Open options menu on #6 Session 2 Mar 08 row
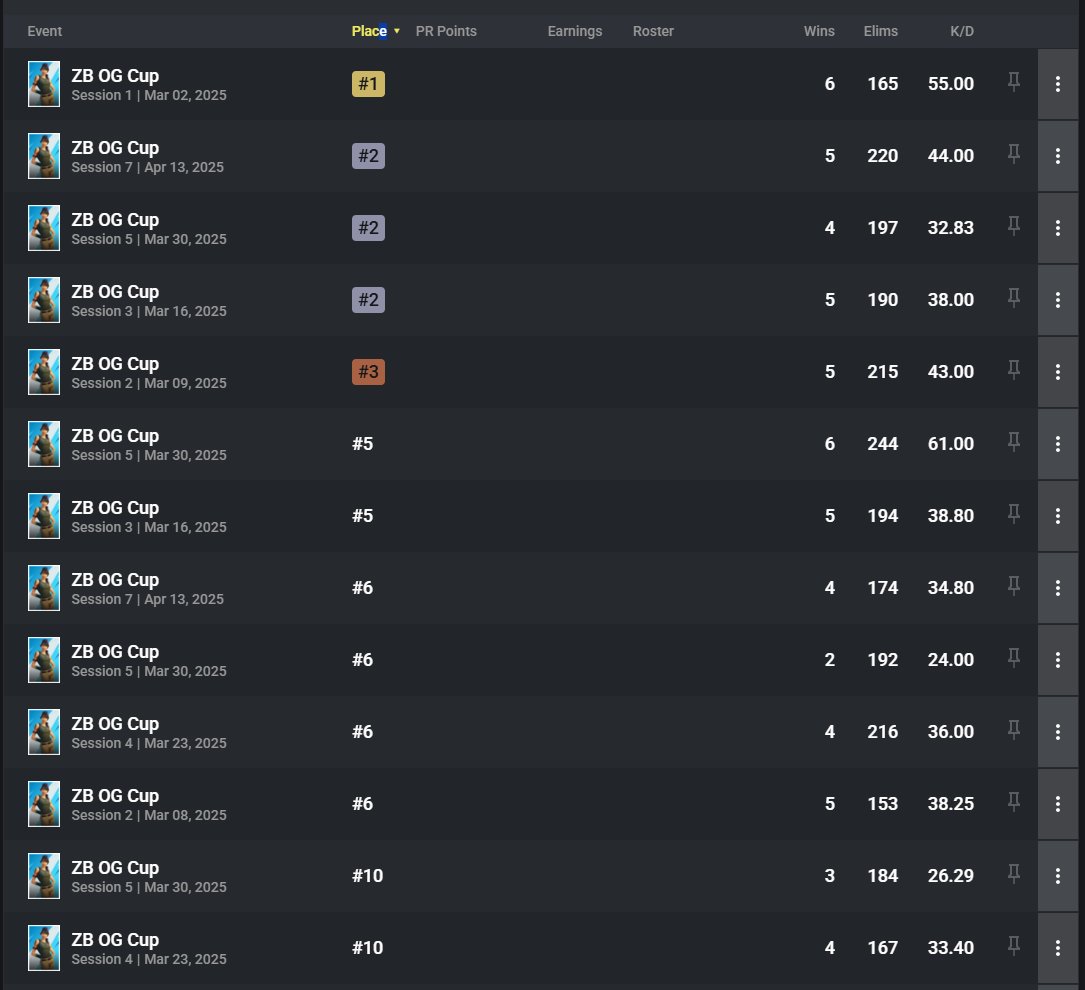 [1057, 803]
